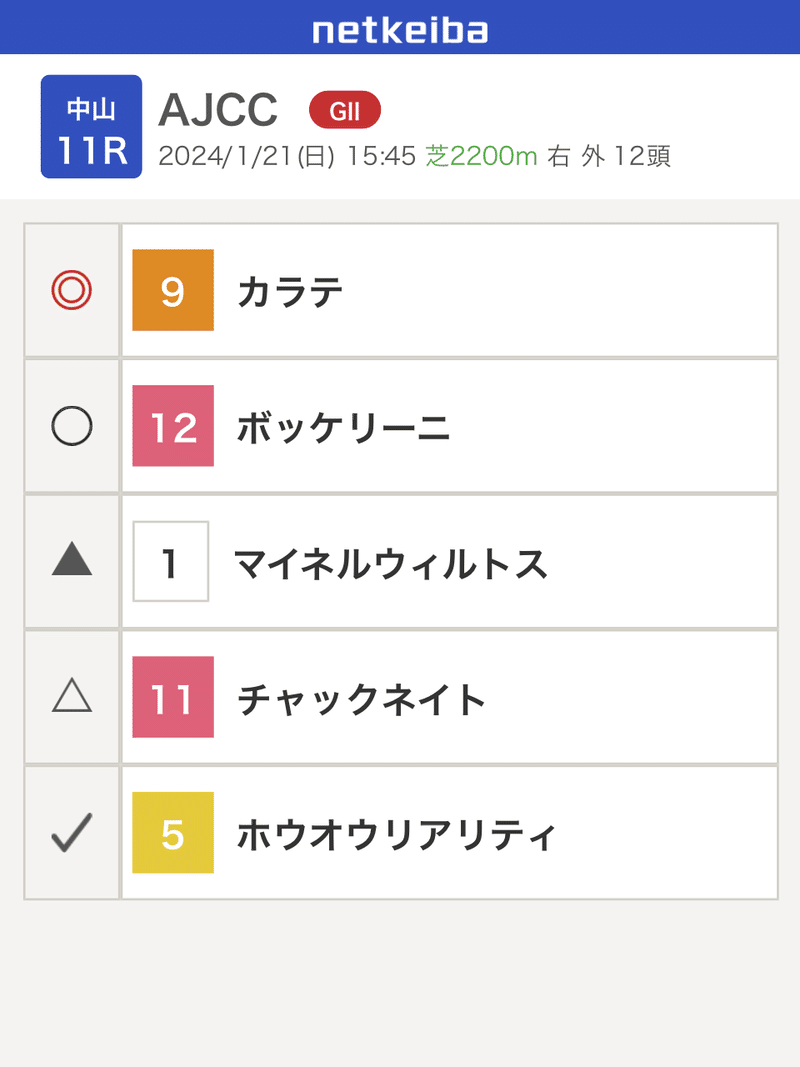Open horse カラテ
The width and height of the screenshot is (800, 1067).
[290, 292]
